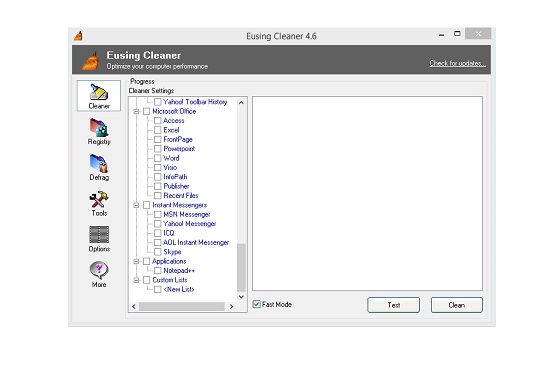550x369 pixels.
Task: Click the tree scroll right arrow
Action: pos(231,307)
